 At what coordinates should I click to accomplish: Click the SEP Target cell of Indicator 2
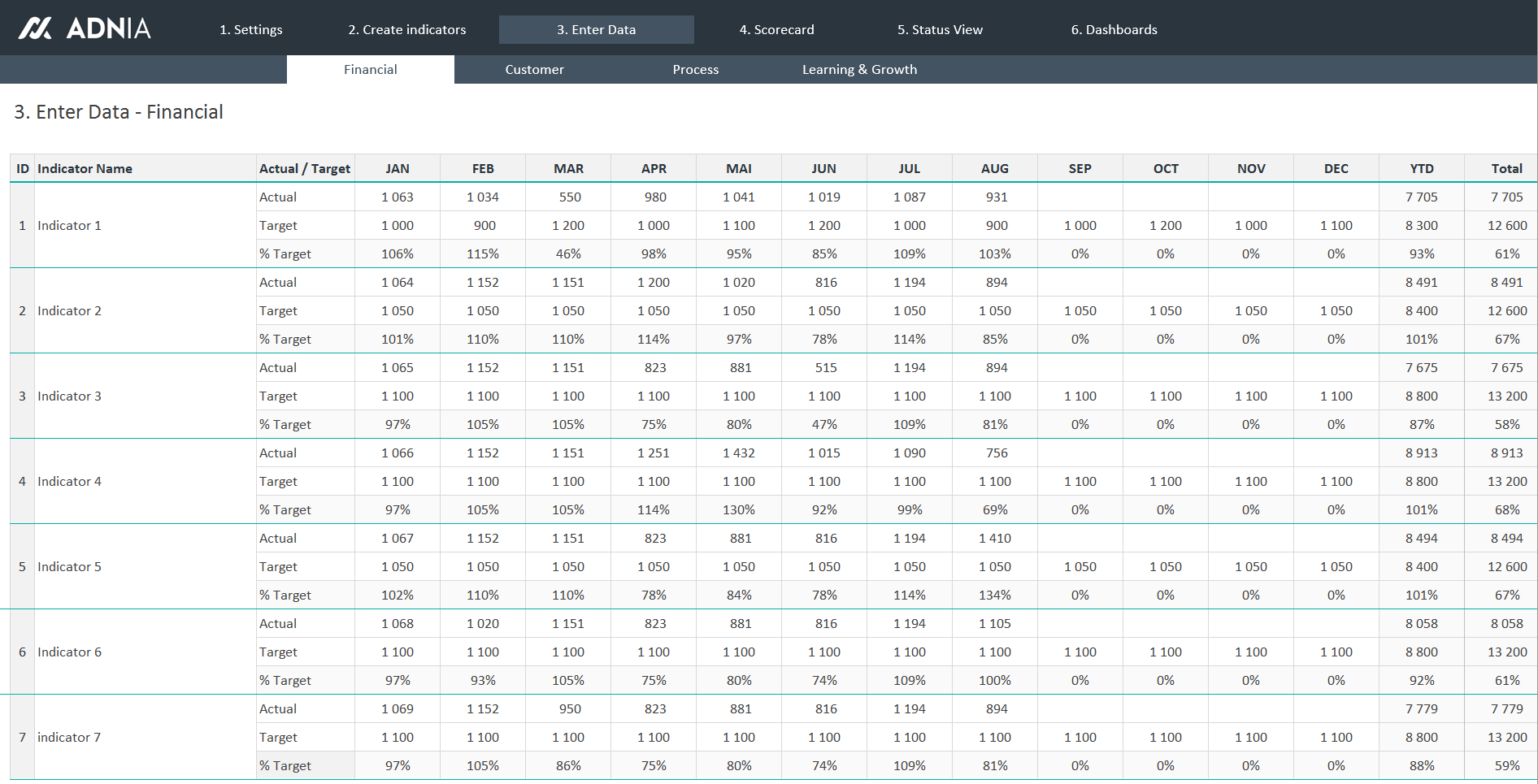coord(1080,310)
